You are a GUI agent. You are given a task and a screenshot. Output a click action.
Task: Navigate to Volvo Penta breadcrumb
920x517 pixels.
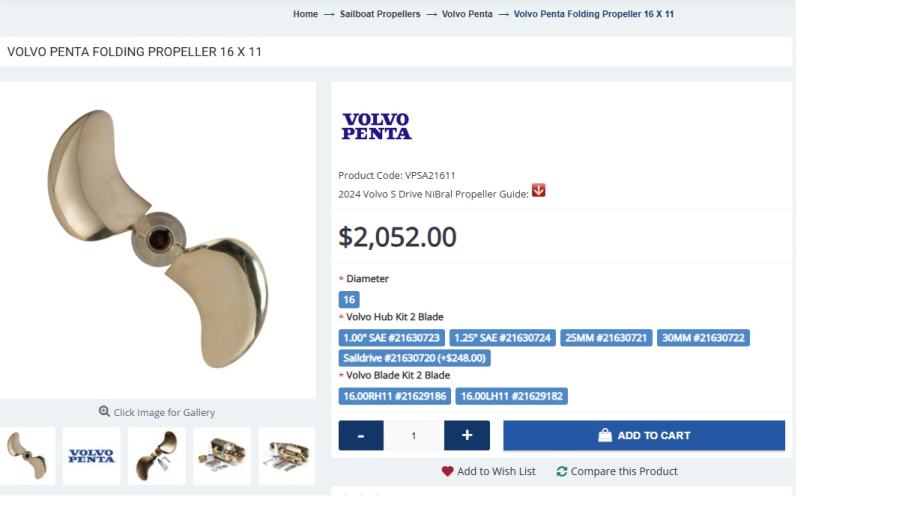(x=467, y=14)
